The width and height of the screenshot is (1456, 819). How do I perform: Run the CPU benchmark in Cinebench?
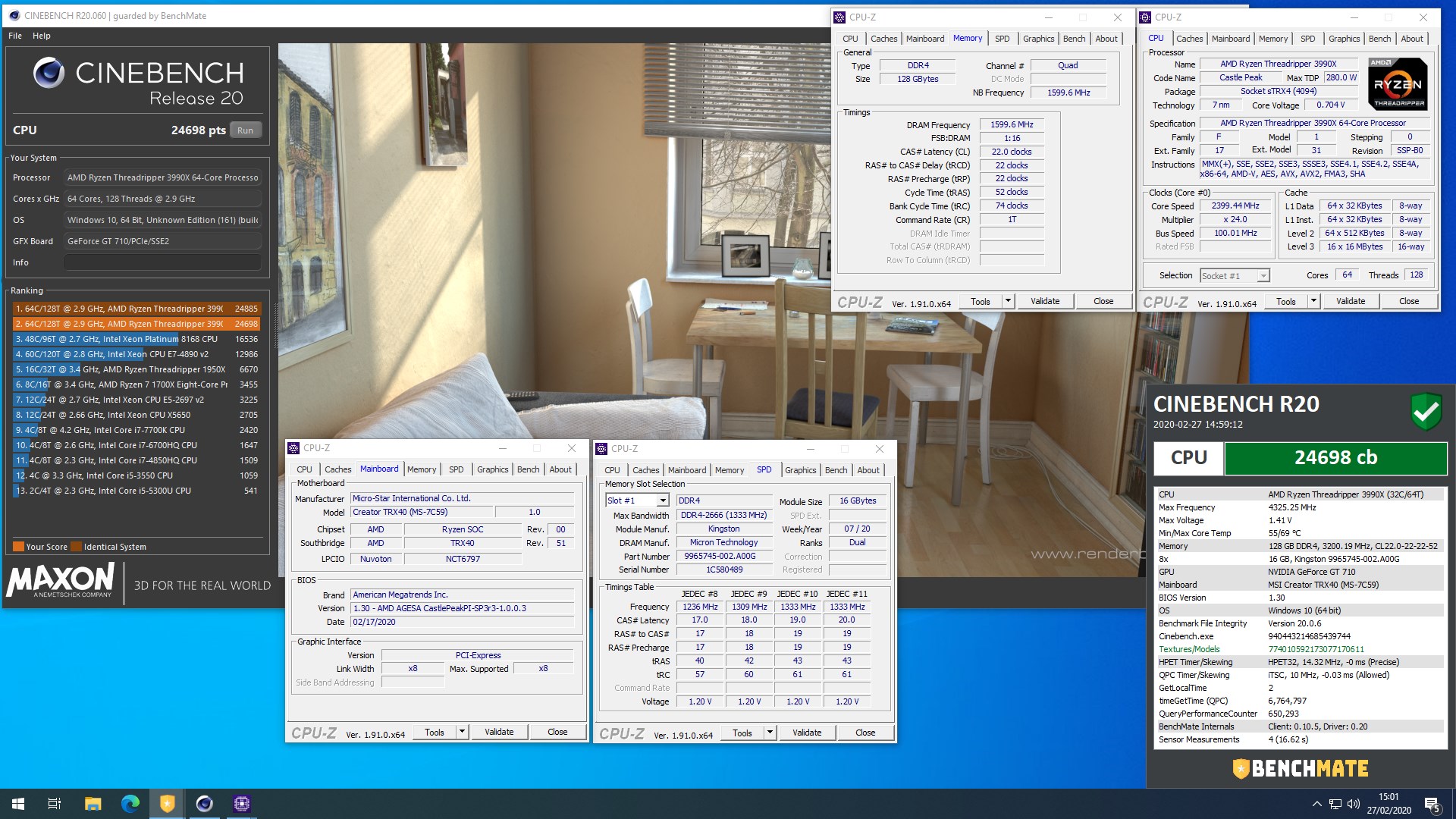point(245,130)
